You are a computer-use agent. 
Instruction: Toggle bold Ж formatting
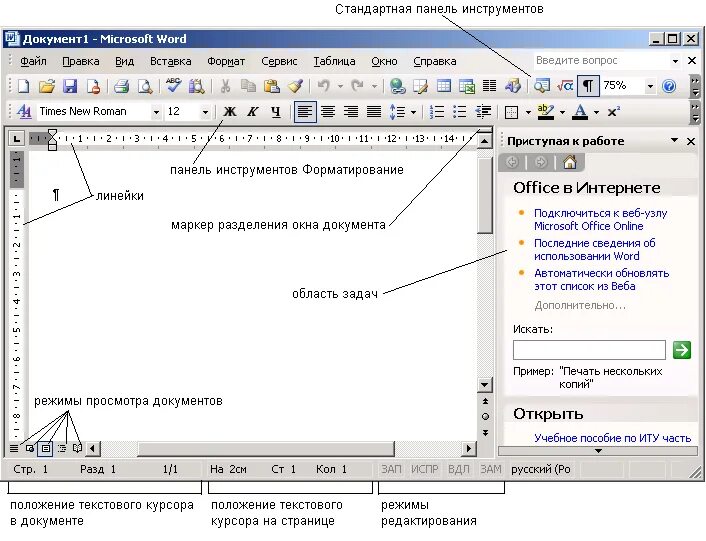tap(230, 111)
